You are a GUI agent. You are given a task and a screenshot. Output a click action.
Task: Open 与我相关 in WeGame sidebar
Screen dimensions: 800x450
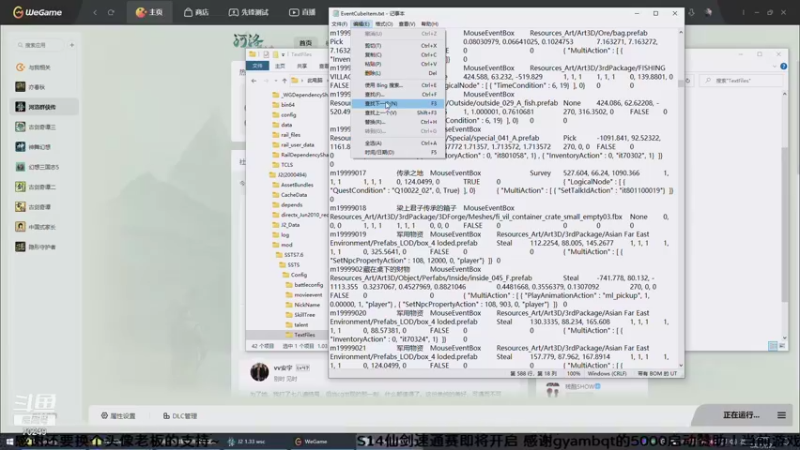[x=34, y=67]
